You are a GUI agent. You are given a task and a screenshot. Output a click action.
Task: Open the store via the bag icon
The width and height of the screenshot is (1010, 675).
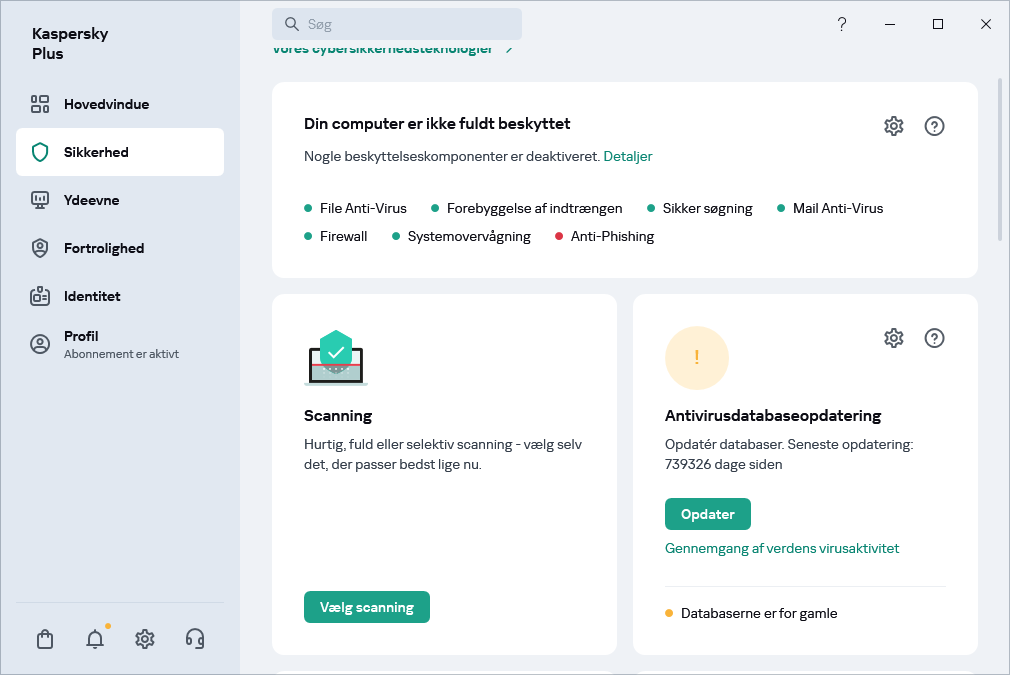(x=44, y=638)
